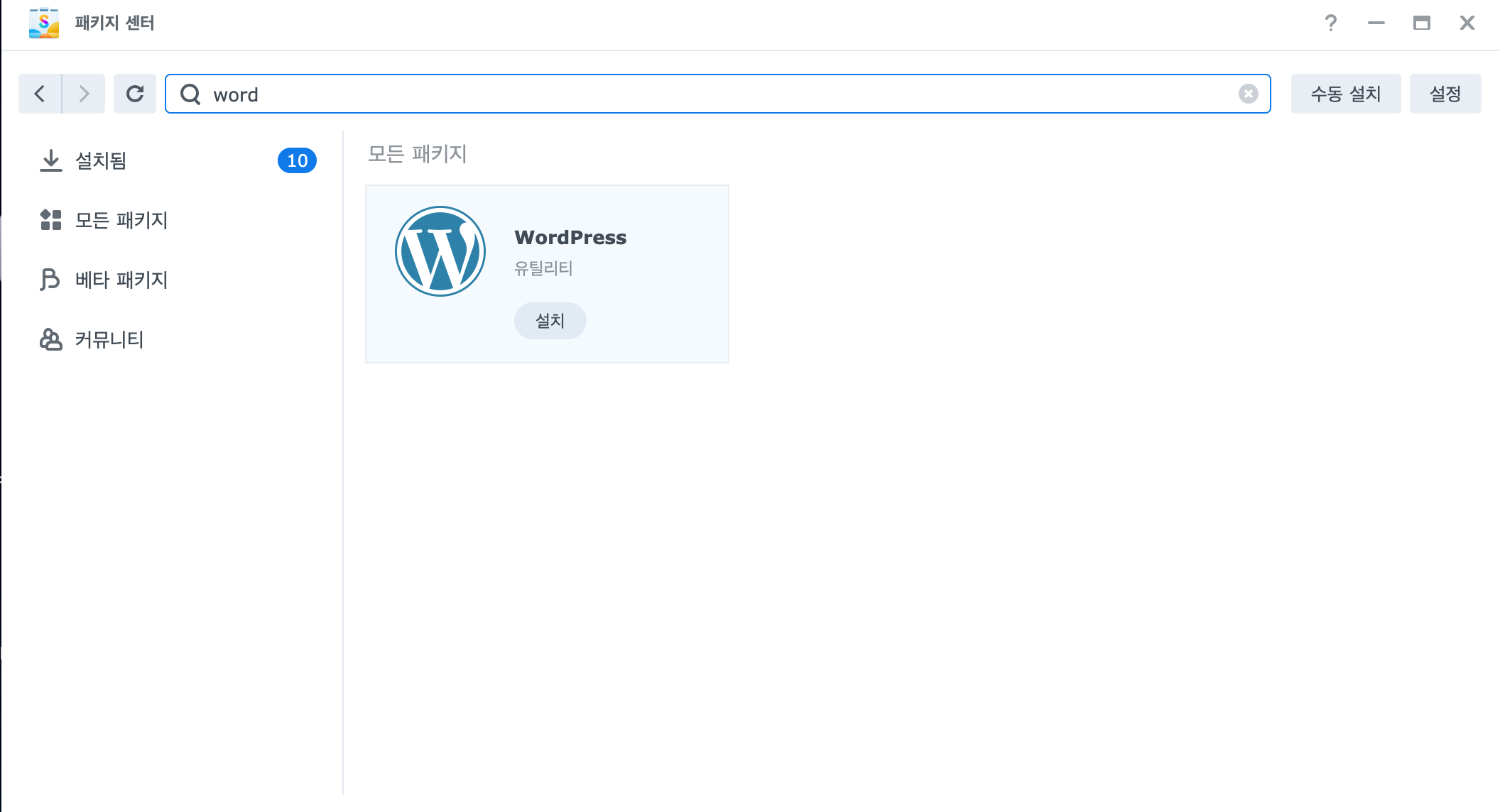Minimize the Package Center window

pyautogui.click(x=1376, y=23)
